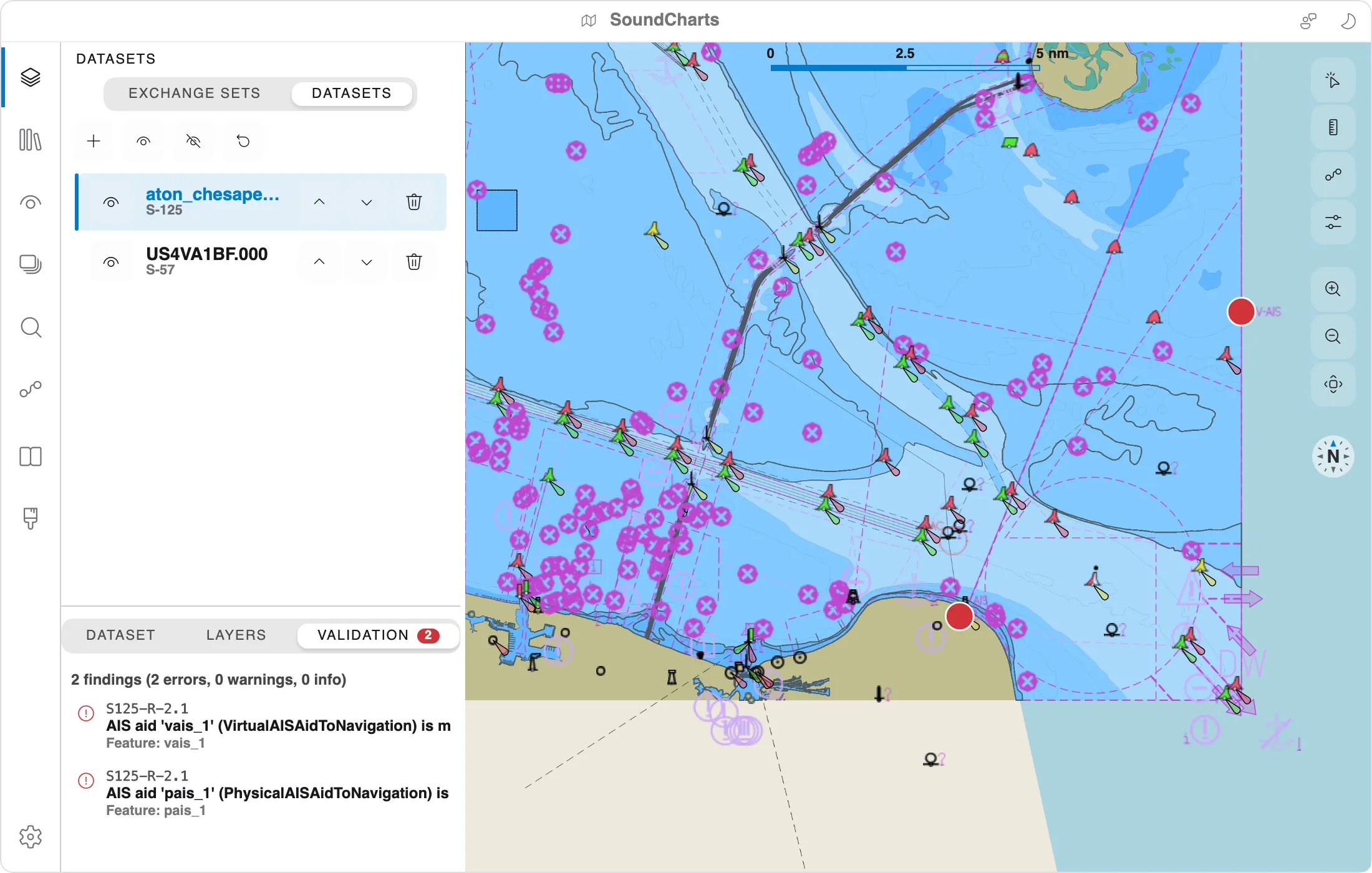Click the reload datasets arrow icon
The image size is (1372, 873).
(x=243, y=141)
